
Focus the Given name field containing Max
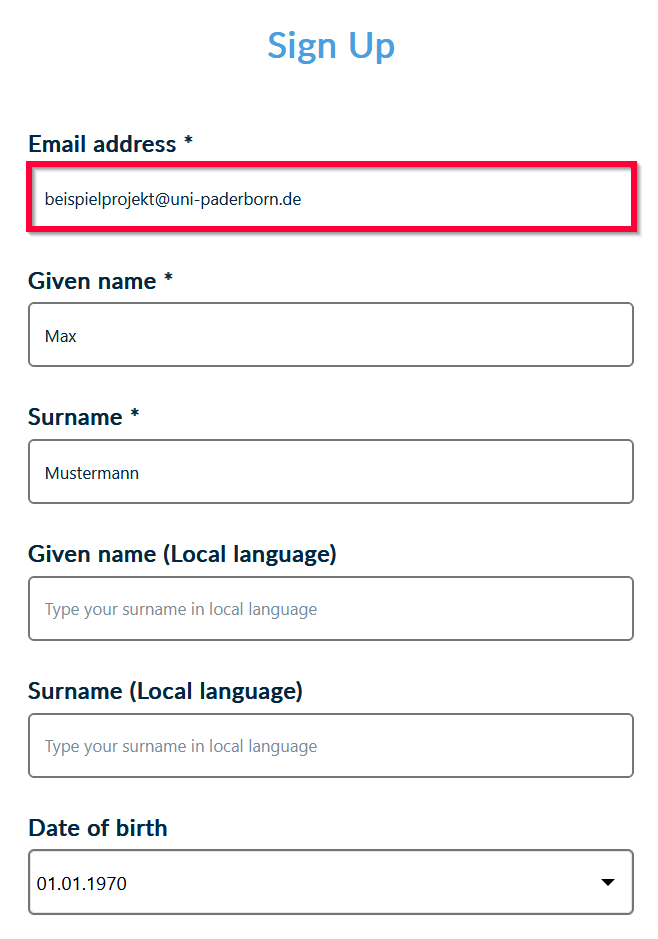tap(330, 336)
